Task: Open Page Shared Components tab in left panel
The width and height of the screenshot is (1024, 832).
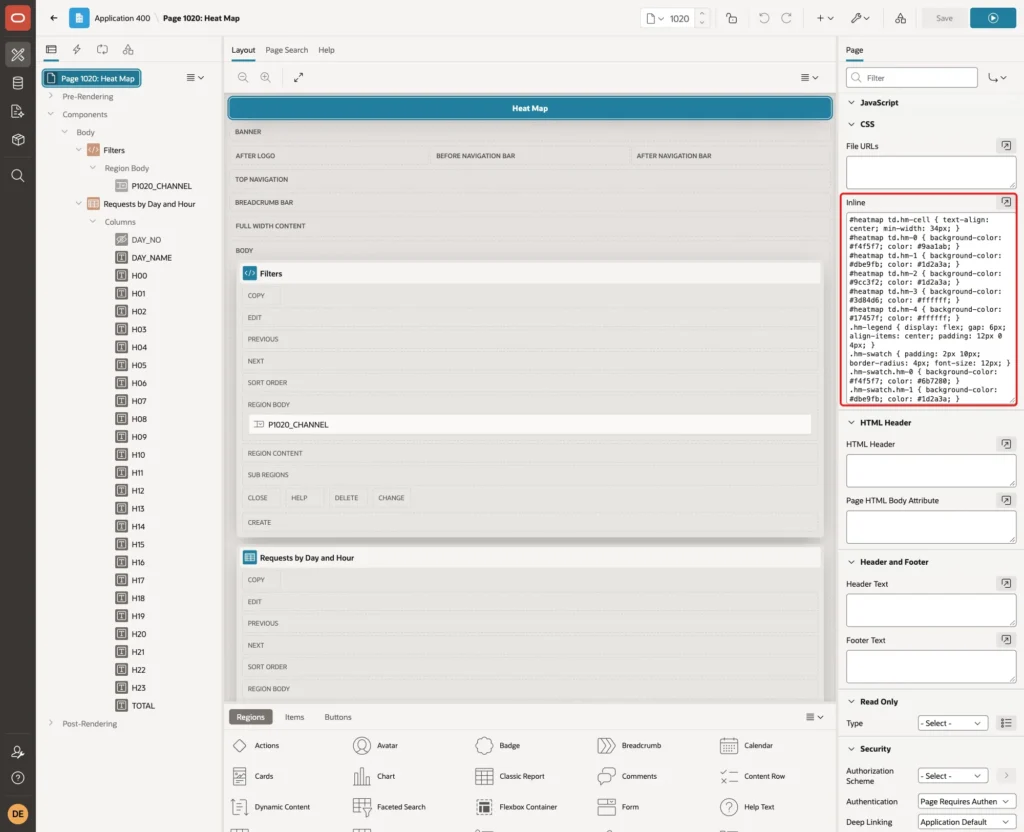Action: (128, 50)
